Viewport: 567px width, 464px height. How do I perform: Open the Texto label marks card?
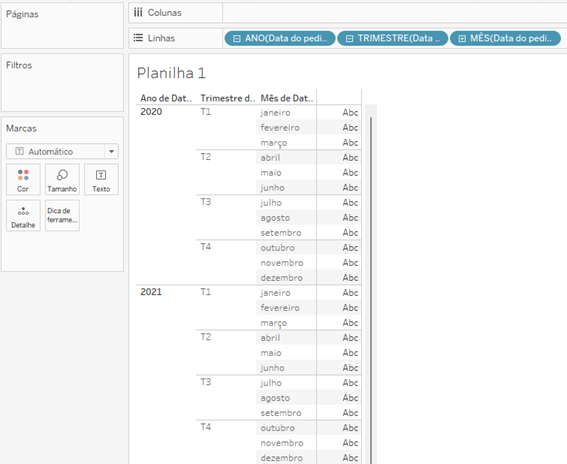tap(101, 180)
